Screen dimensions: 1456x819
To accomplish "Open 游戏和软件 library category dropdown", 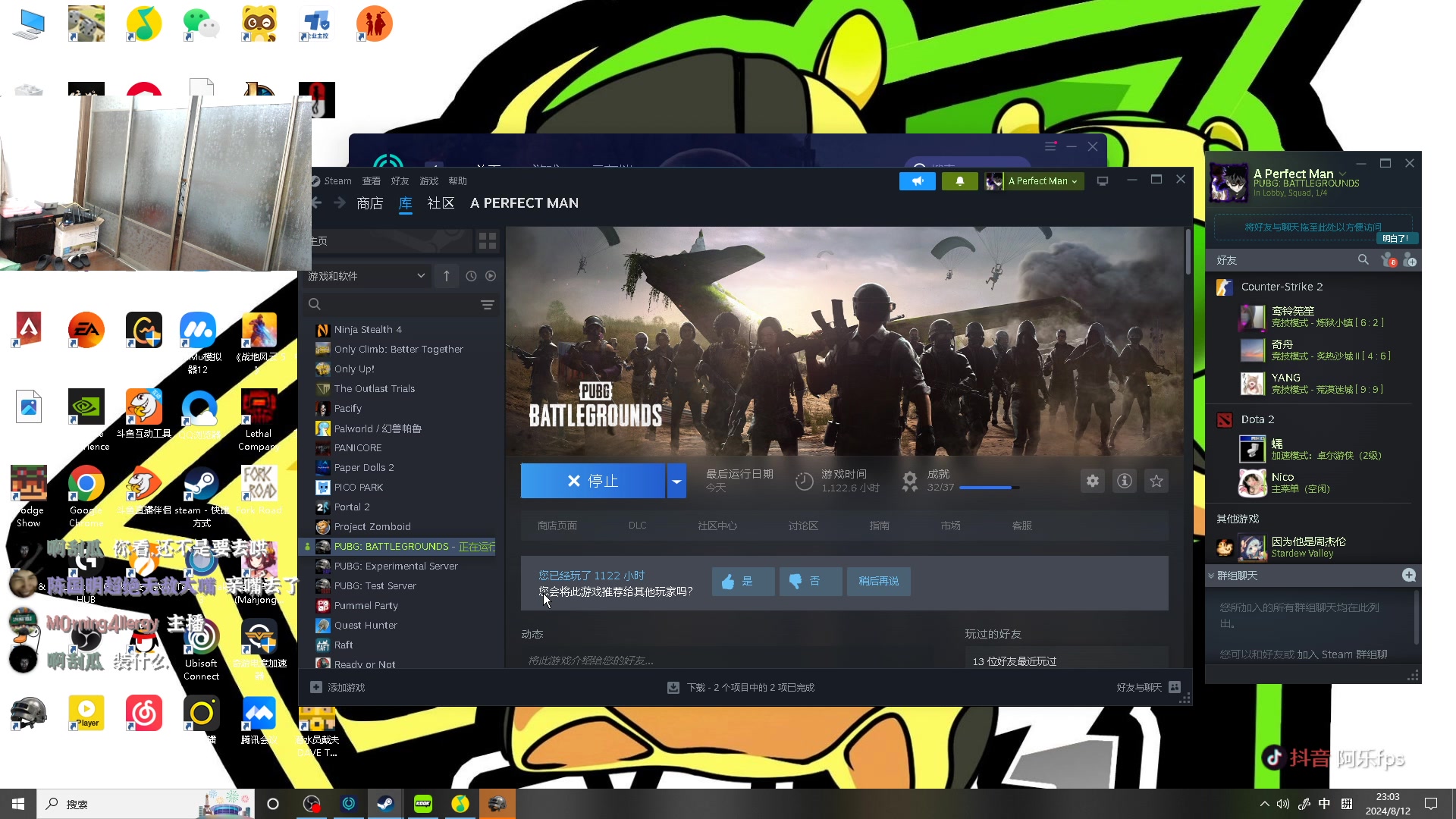I will click(x=366, y=276).
